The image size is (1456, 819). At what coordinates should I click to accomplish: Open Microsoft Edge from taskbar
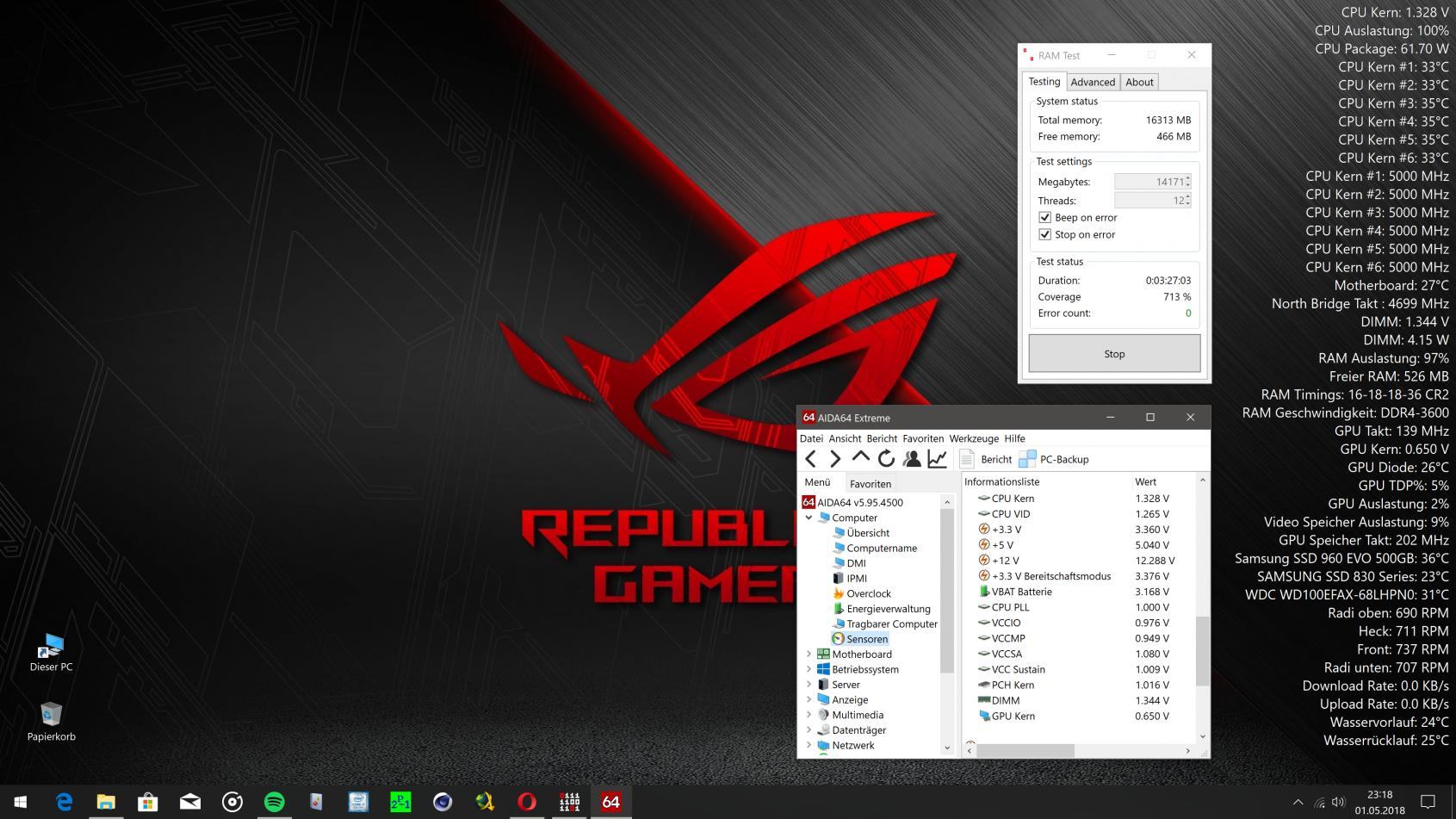click(64, 802)
